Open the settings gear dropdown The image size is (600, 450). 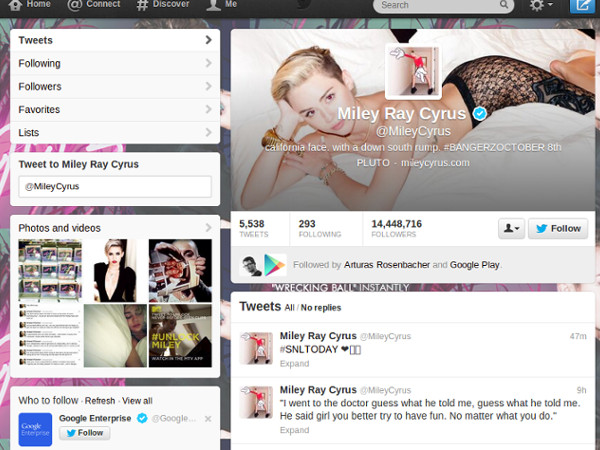[543, 5]
